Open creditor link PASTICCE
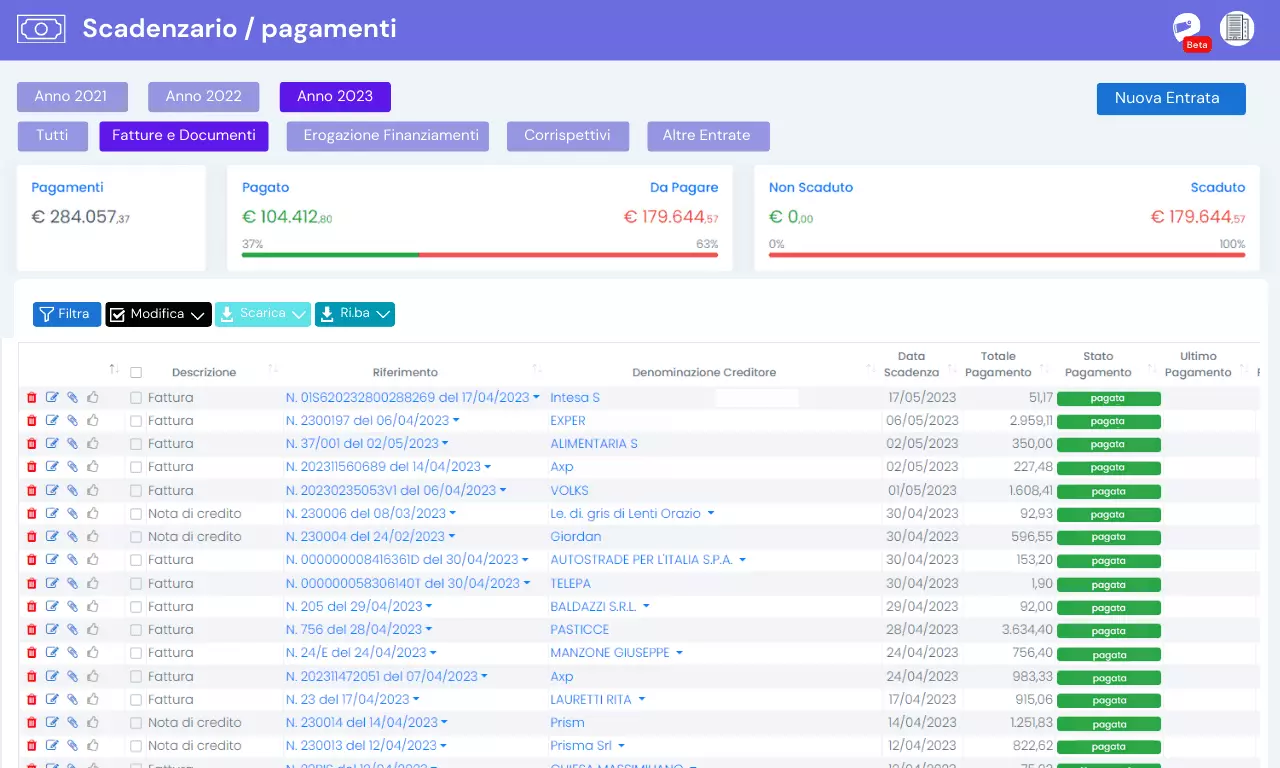 coord(580,630)
